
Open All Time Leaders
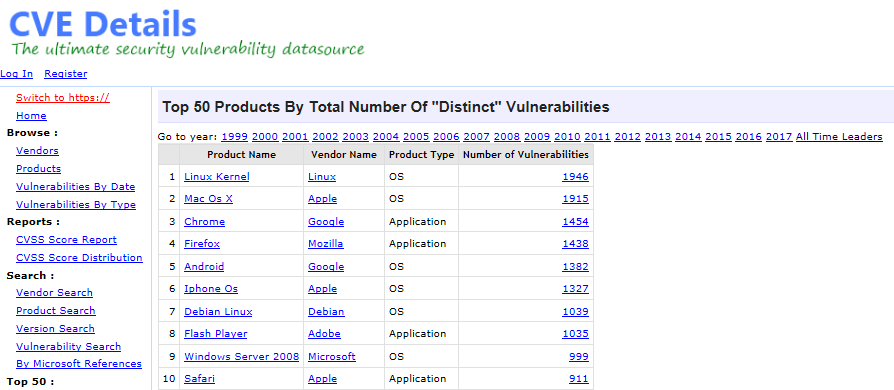pos(839,137)
